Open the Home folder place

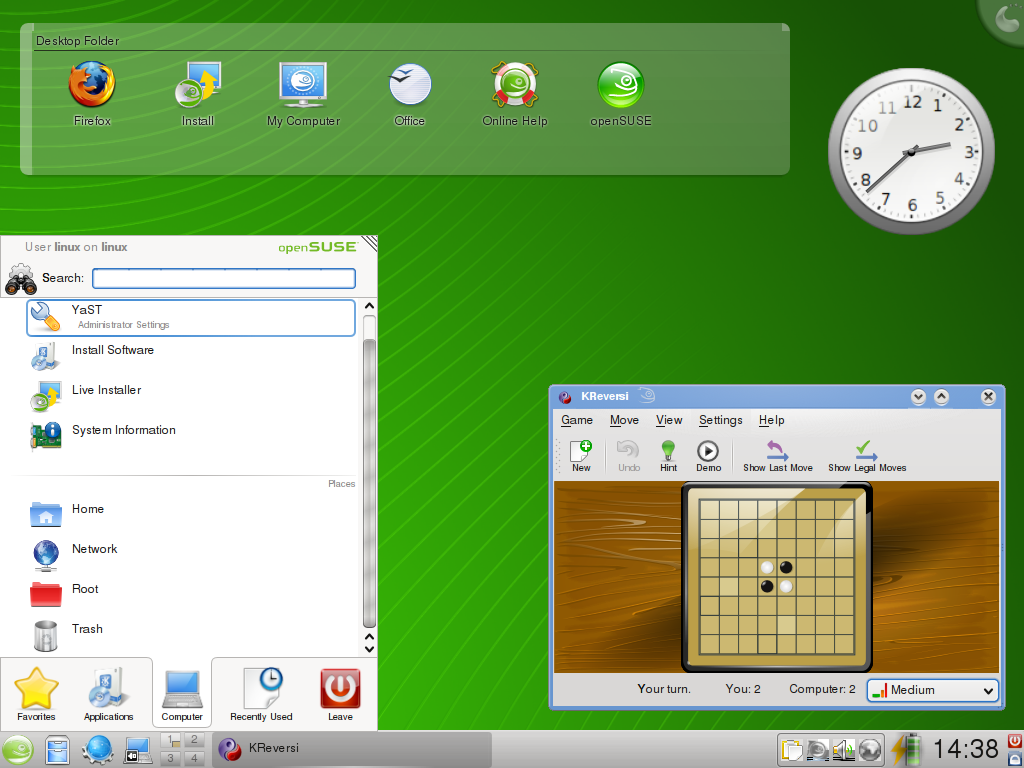pyautogui.click(x=191, y=515)
